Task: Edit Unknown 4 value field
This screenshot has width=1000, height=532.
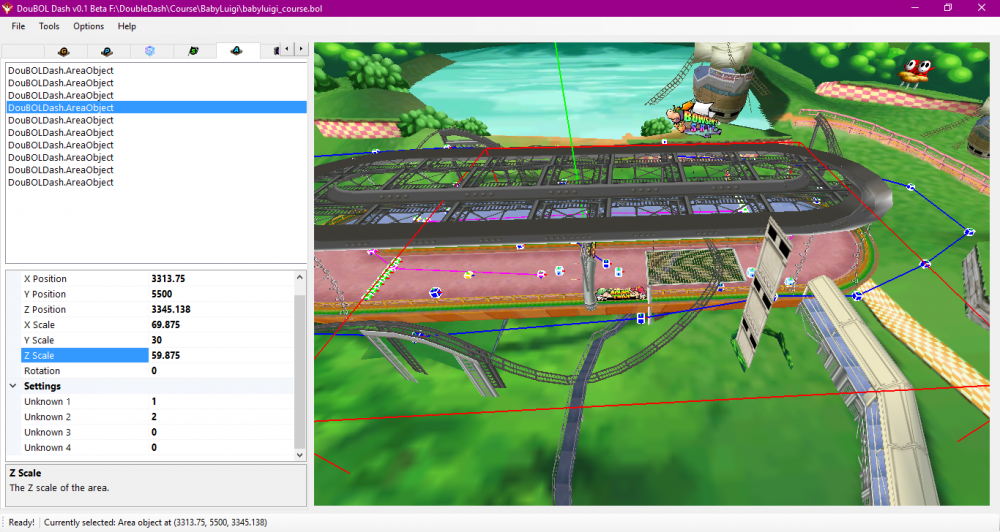Action: click(x=221, y=447)
